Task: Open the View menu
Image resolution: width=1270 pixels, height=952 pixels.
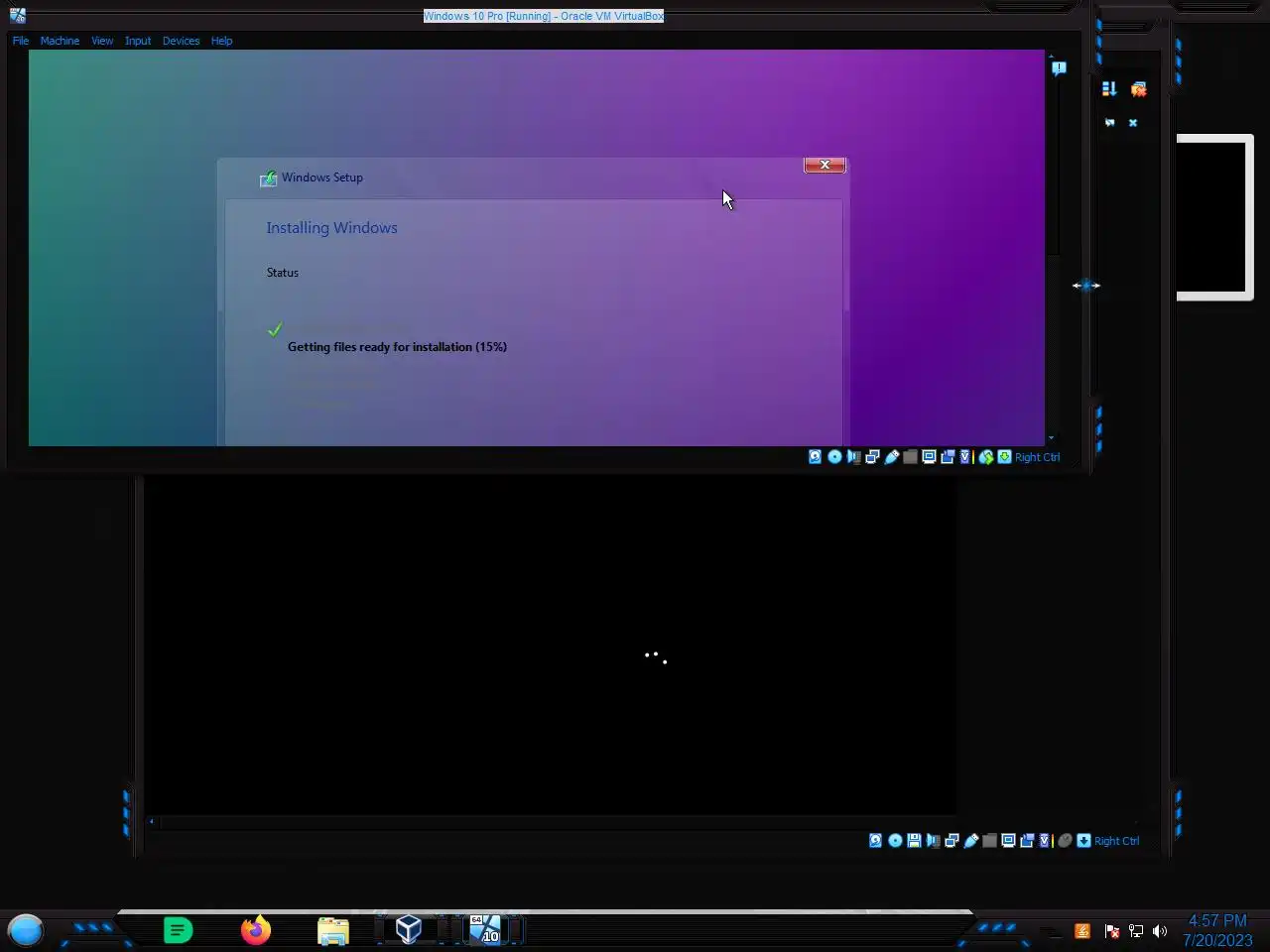Action: (x=102, y=41)
